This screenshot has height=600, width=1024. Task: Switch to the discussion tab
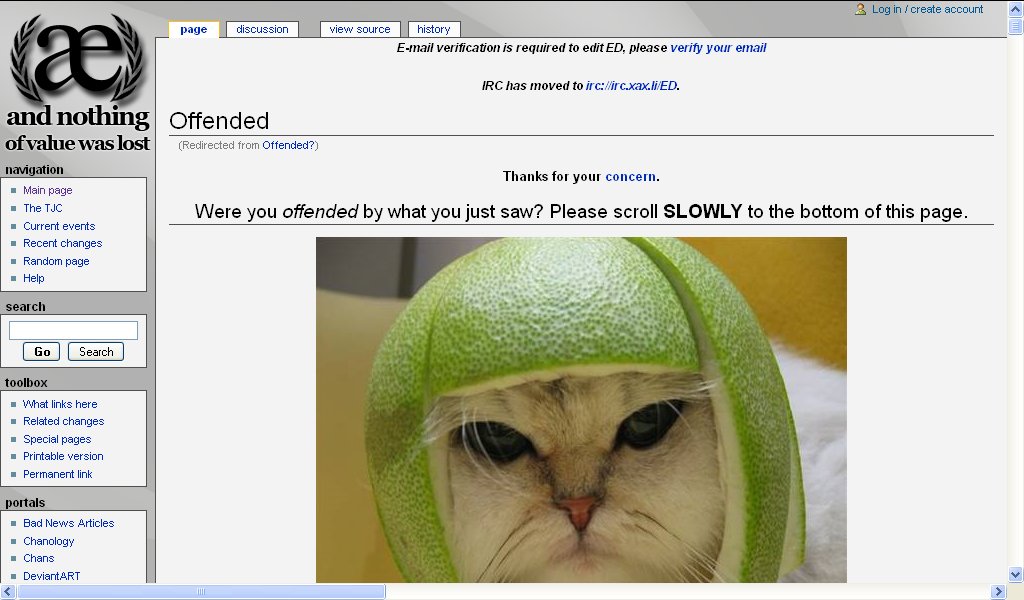click(262, 29)
